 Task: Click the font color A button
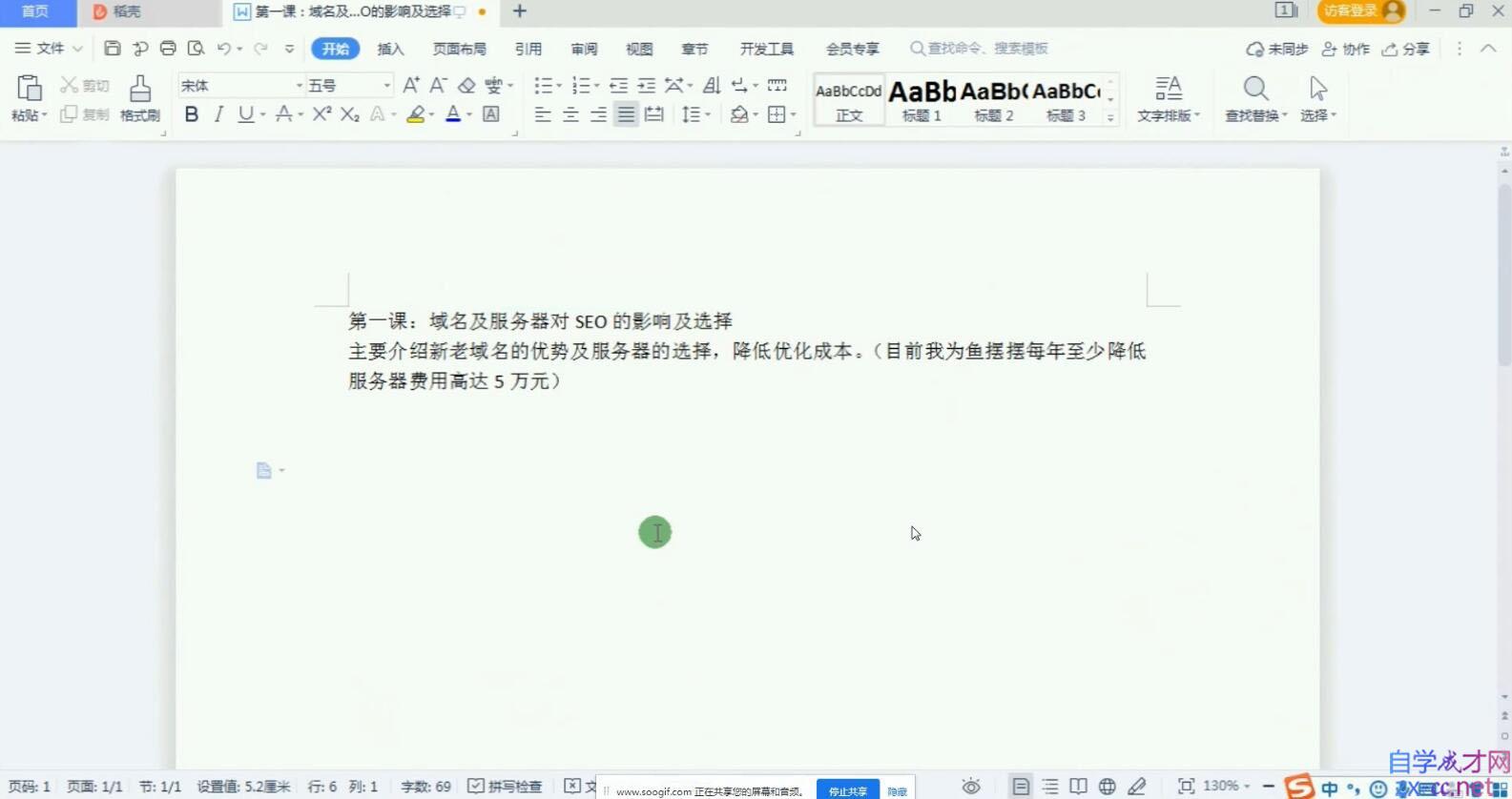tap(453, 114)
